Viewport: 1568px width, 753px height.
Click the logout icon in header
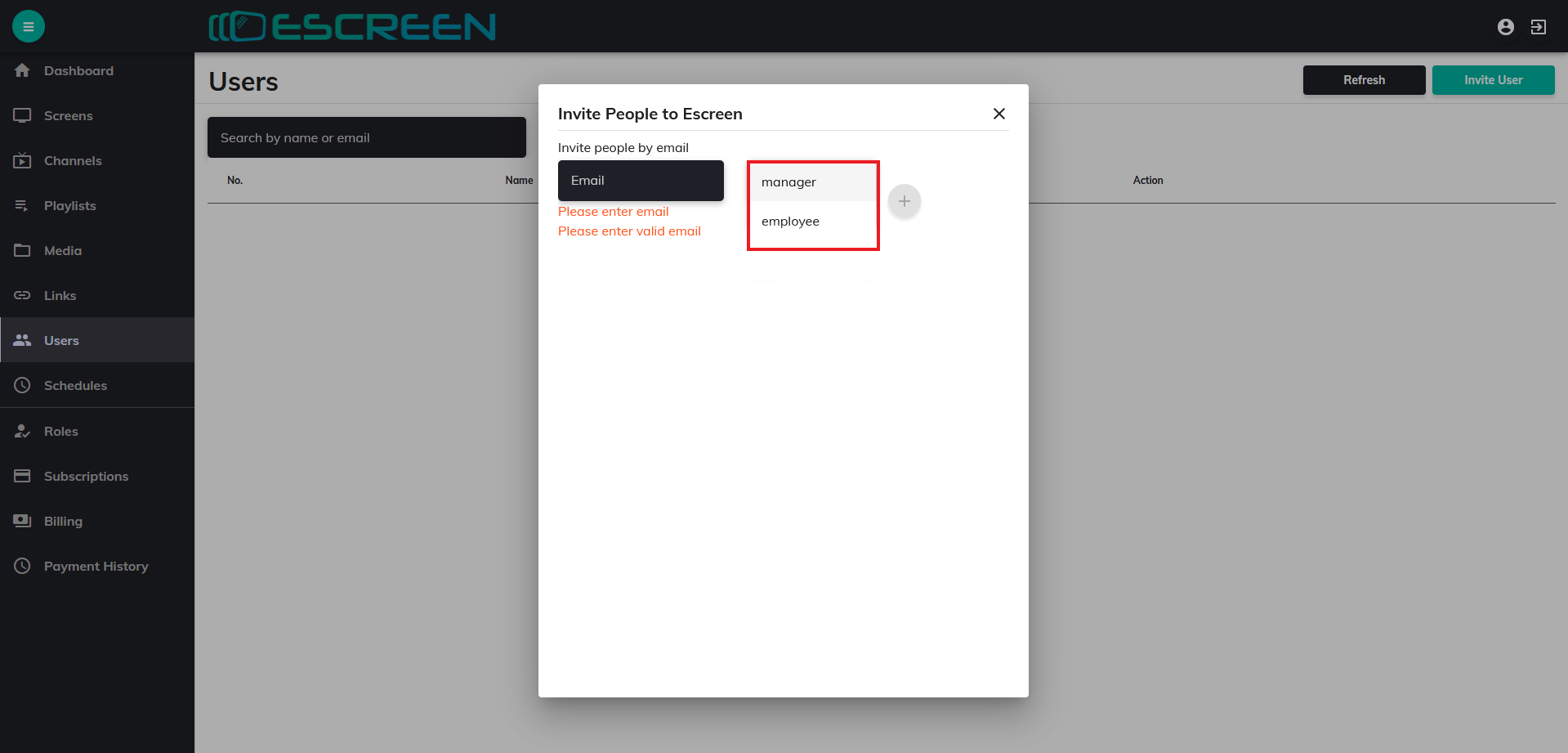click(x=1538, y=27)
